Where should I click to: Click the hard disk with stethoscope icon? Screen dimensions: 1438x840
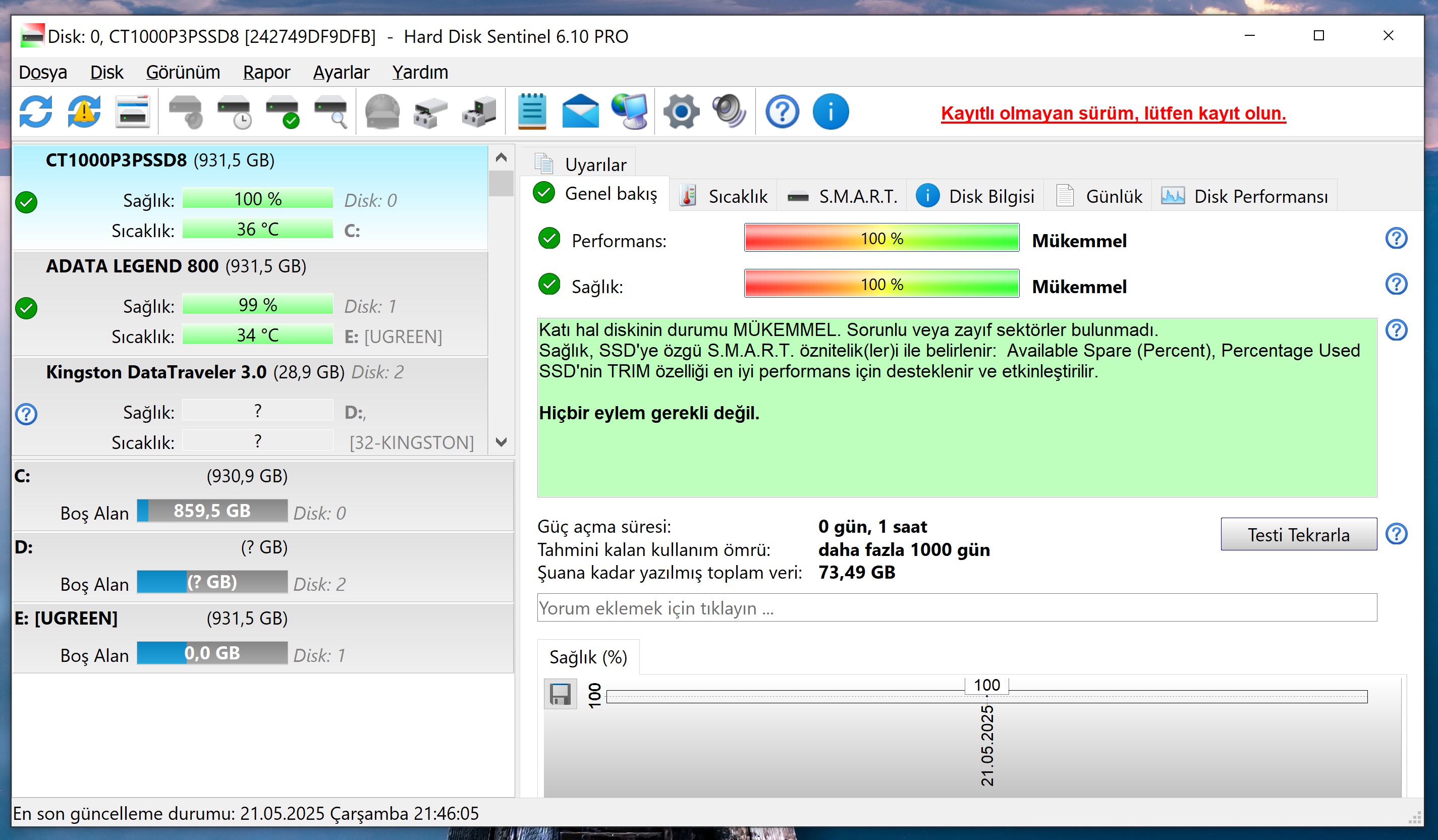[x=186, y=111]
